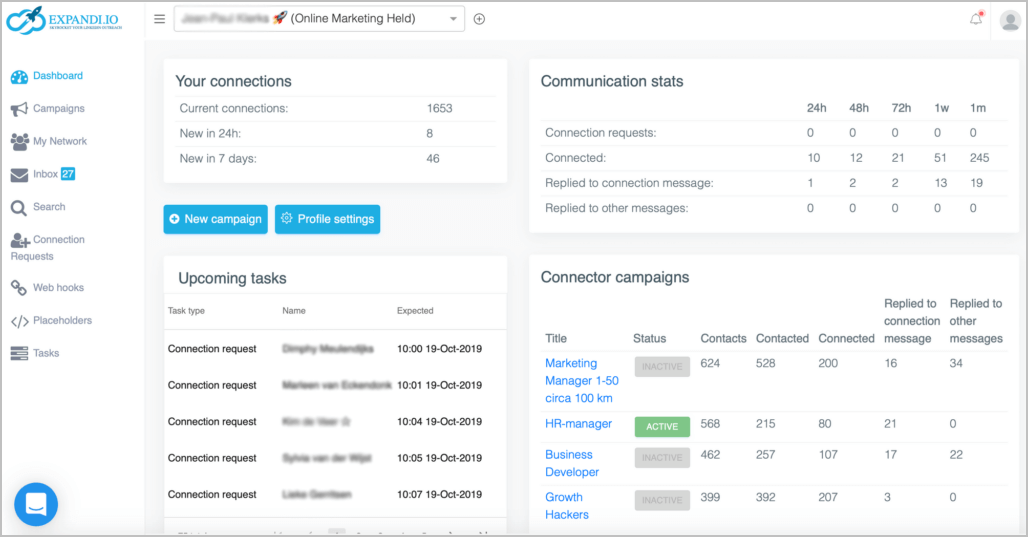Image resolution: width=1028 pixels, height=537 pixels.
Task: Select Search in the sidebar
Action: (48, 207)
